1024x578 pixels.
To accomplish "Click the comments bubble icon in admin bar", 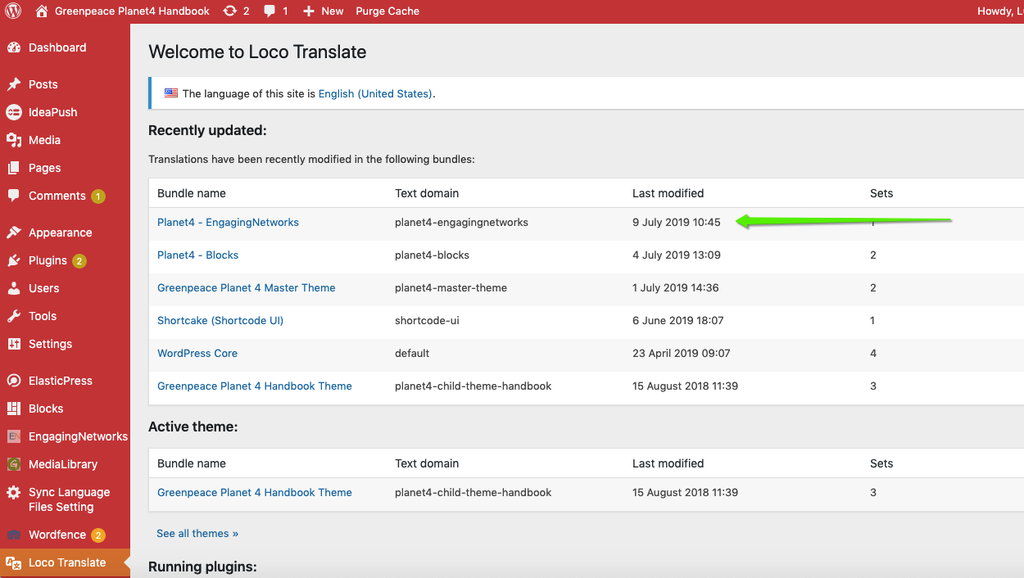I will click(269, 11).
